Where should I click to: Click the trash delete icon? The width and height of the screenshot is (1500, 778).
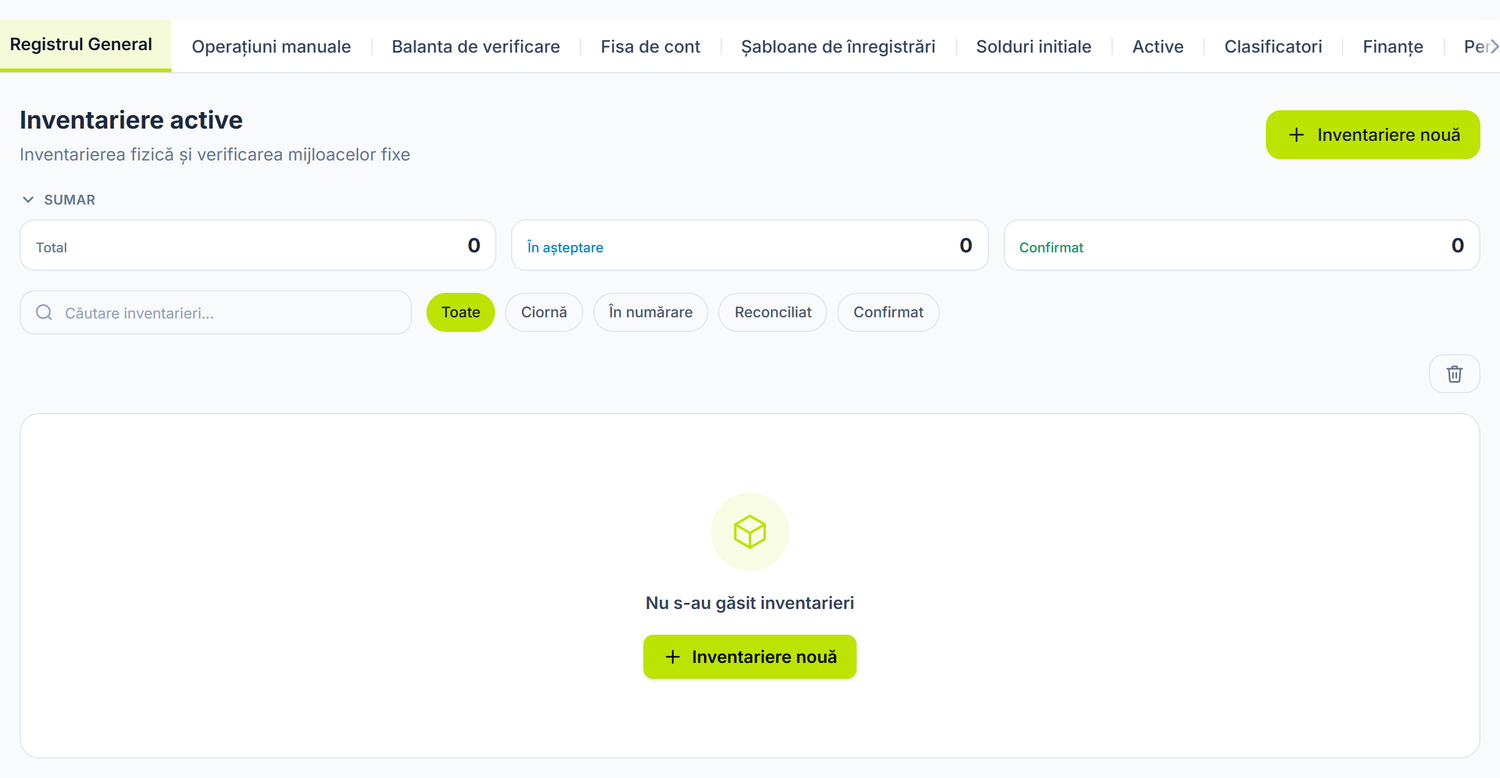tap(1454, 374)
